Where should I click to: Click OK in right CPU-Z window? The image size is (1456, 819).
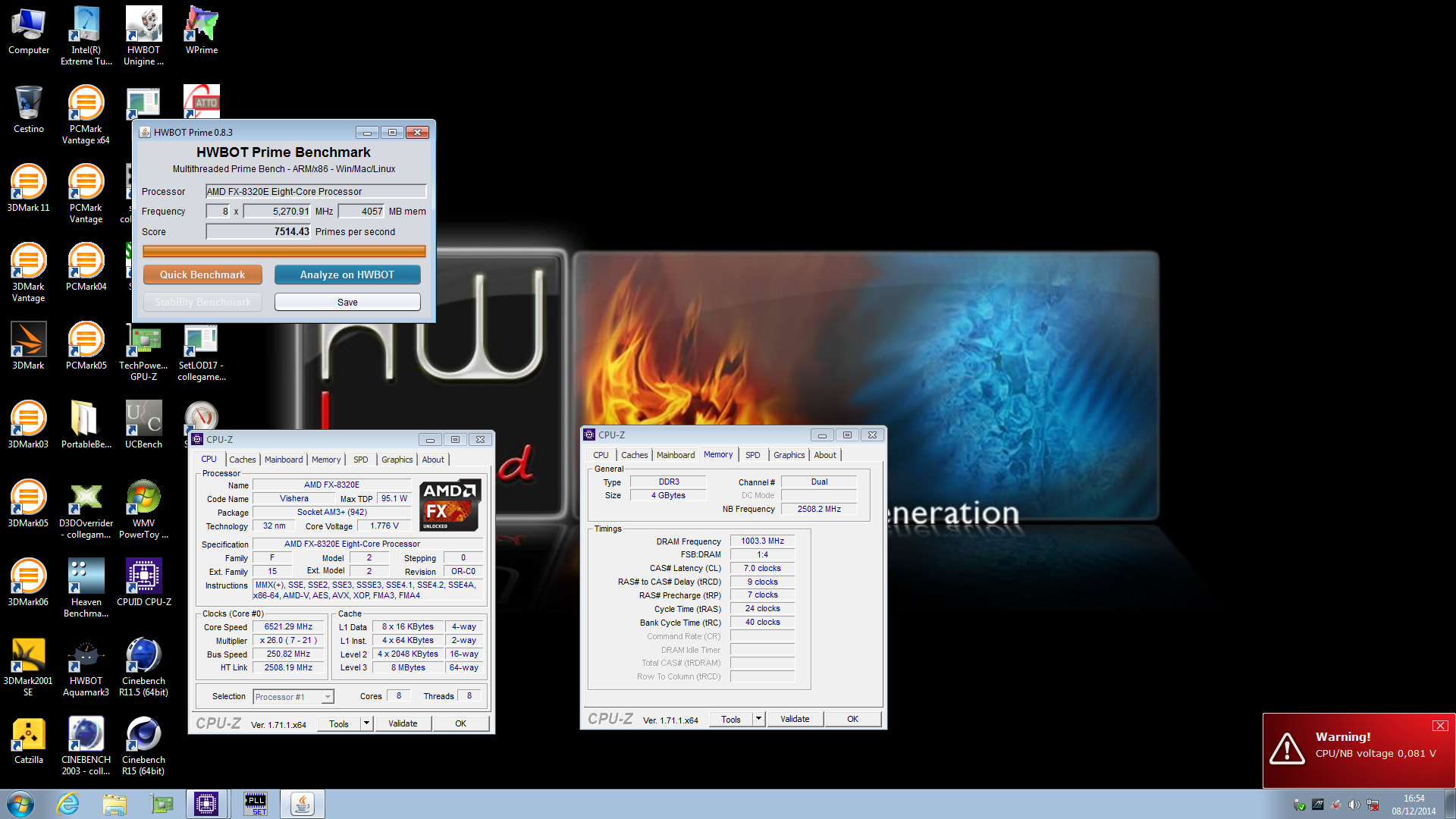852,719
